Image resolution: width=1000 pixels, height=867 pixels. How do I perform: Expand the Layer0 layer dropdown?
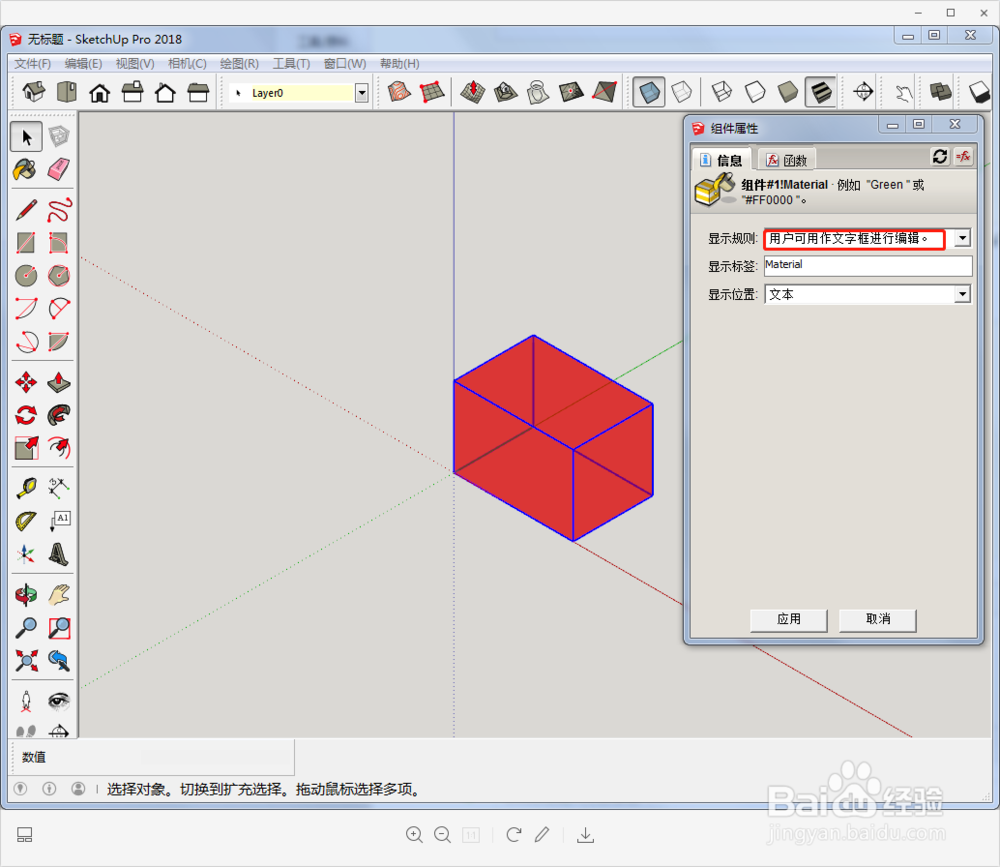coord(362,93)
